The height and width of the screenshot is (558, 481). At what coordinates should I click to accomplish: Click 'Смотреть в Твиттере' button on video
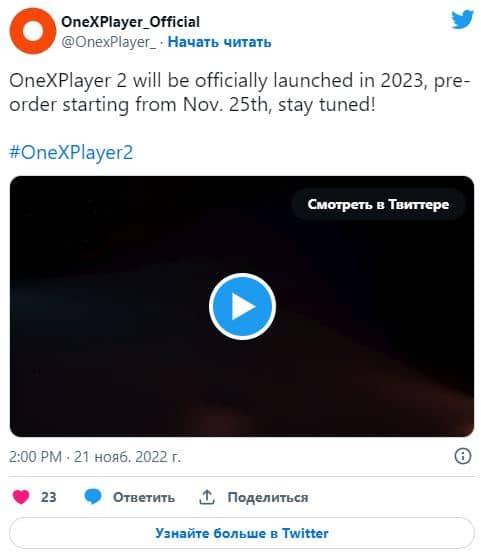coord(379,204)
